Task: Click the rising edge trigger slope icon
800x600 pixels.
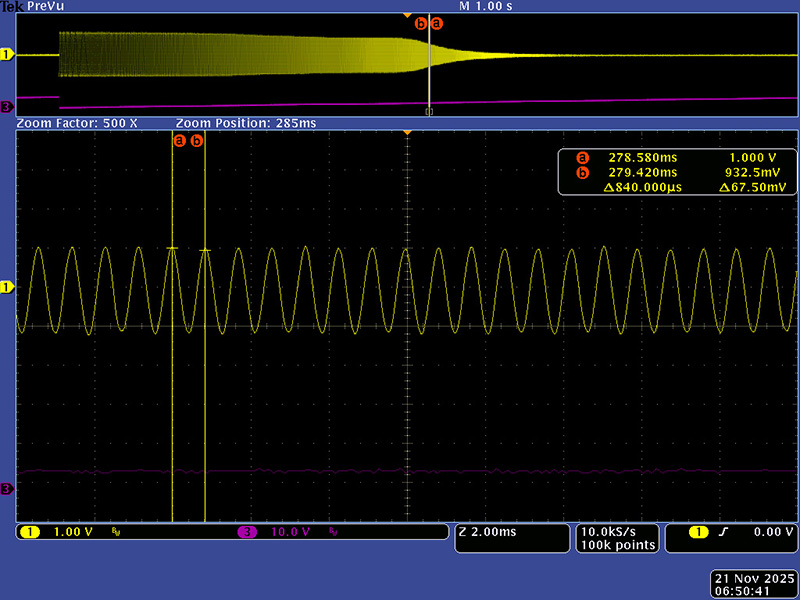Action: (x=720, y=532)
